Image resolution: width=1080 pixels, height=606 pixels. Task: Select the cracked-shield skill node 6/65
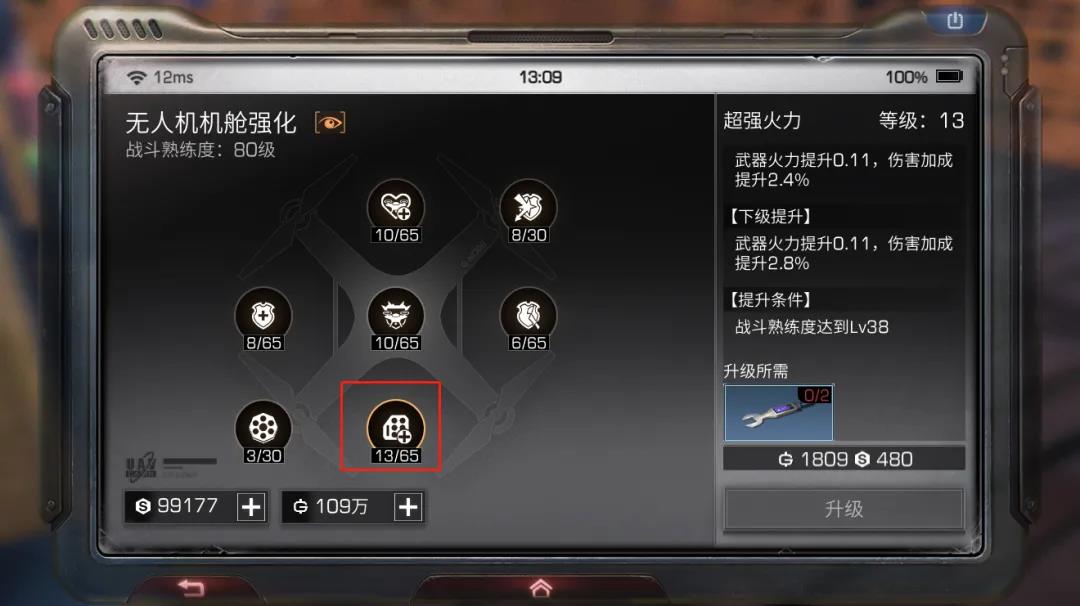(x=528, y=316)
